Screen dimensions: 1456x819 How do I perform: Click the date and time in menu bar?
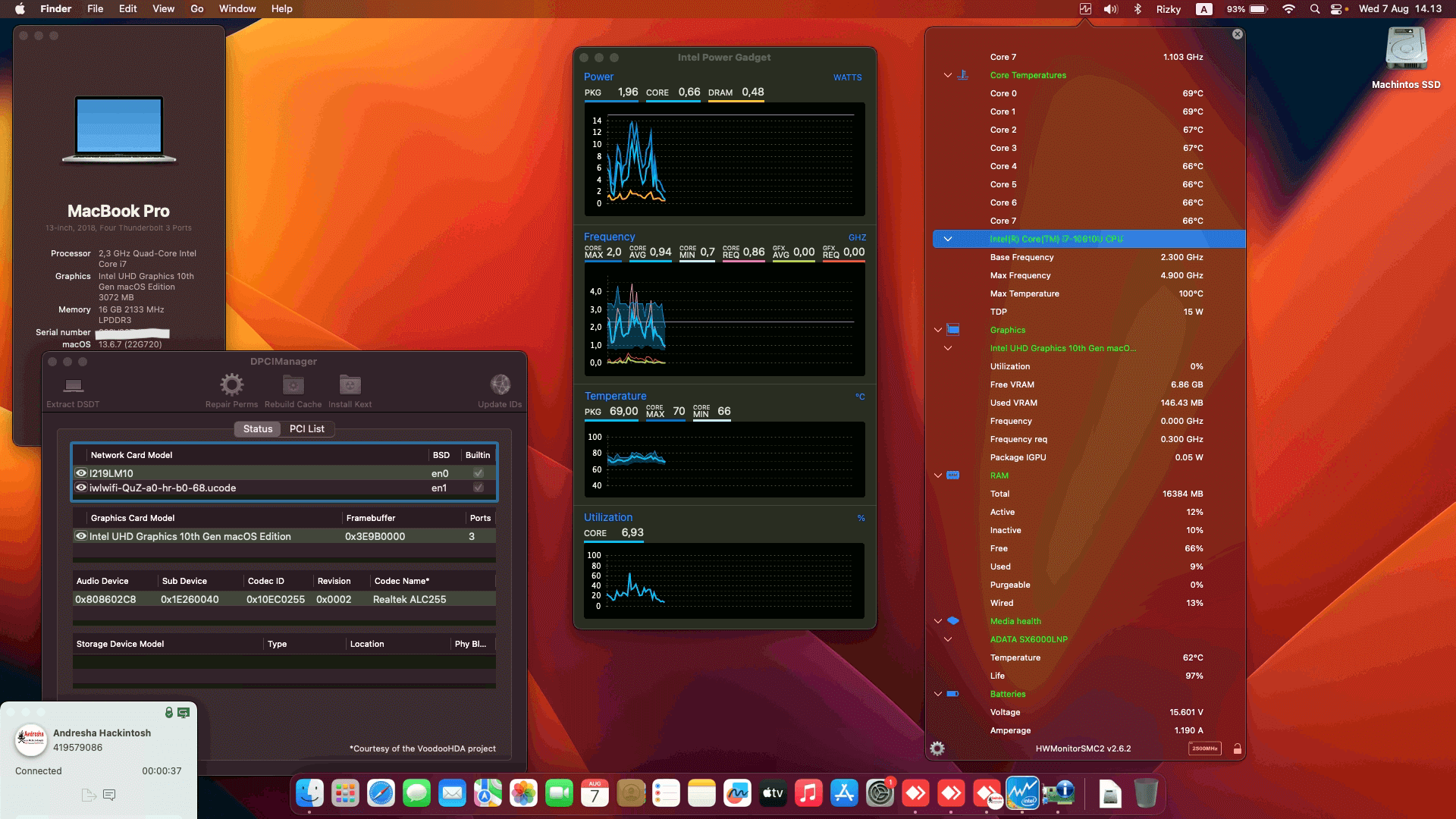pyautogui.click(x=1400, y=9)
